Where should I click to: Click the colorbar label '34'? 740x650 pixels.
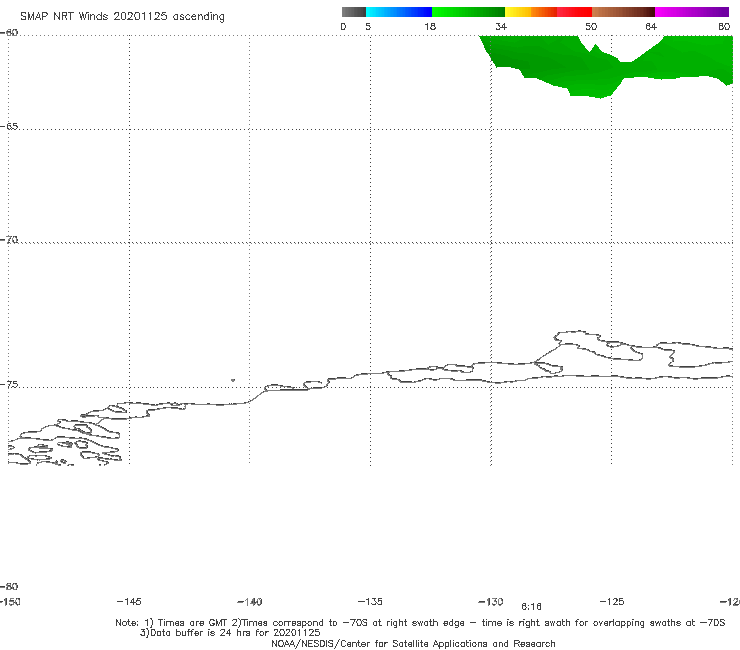501,26
